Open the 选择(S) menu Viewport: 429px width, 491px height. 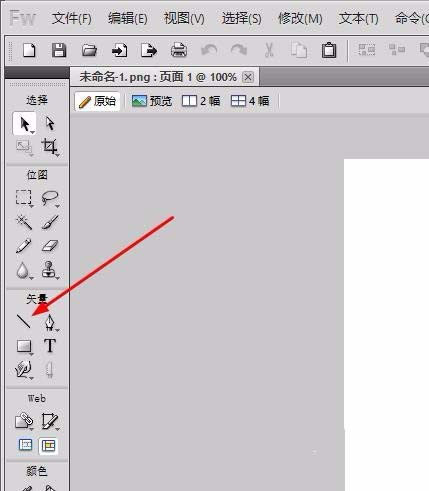[241, 18]
